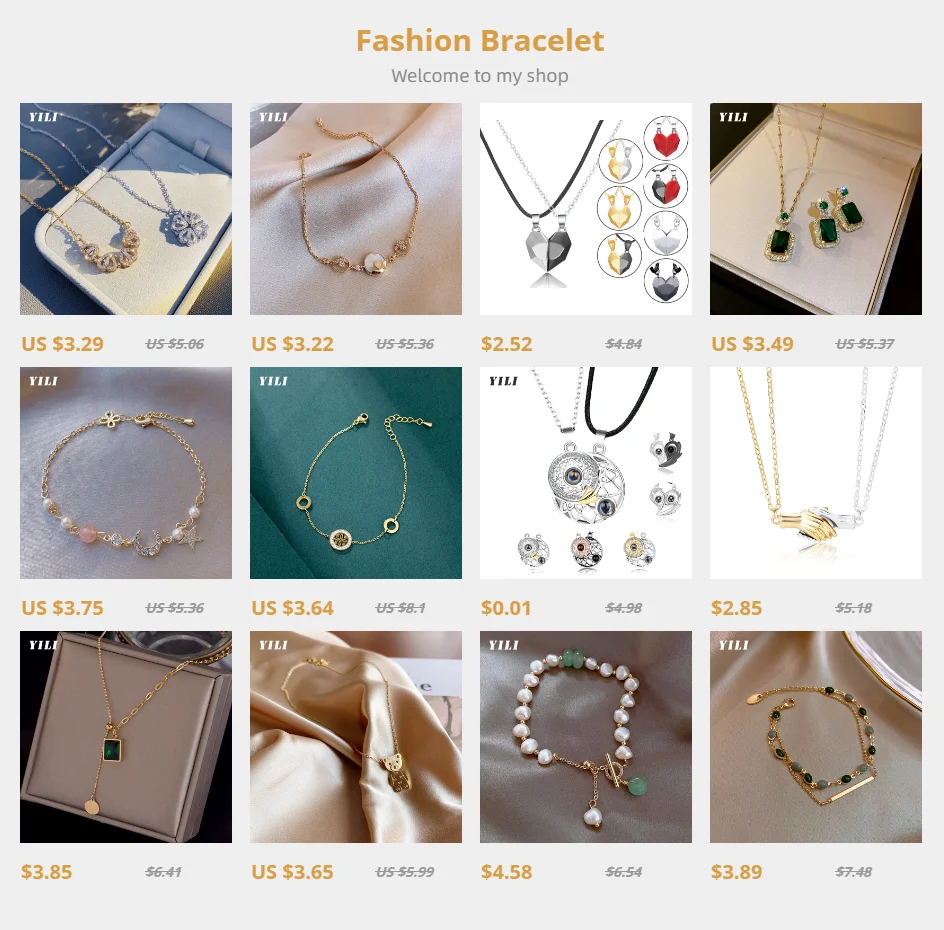Screen dimensions: 944x930
Task: Select the magnetic heart couple necklace image
Action: (x=586, y=209)
